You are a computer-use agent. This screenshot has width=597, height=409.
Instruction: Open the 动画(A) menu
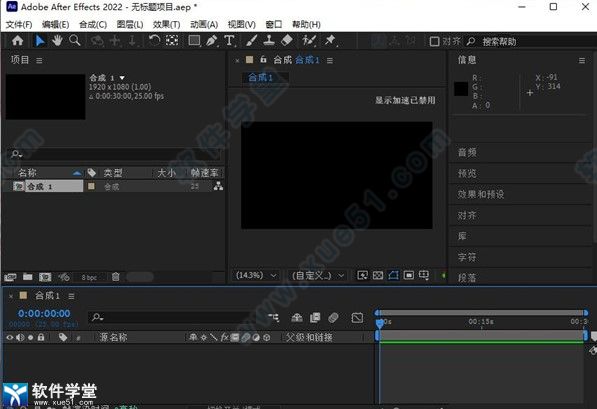click(x=204, y=24)
